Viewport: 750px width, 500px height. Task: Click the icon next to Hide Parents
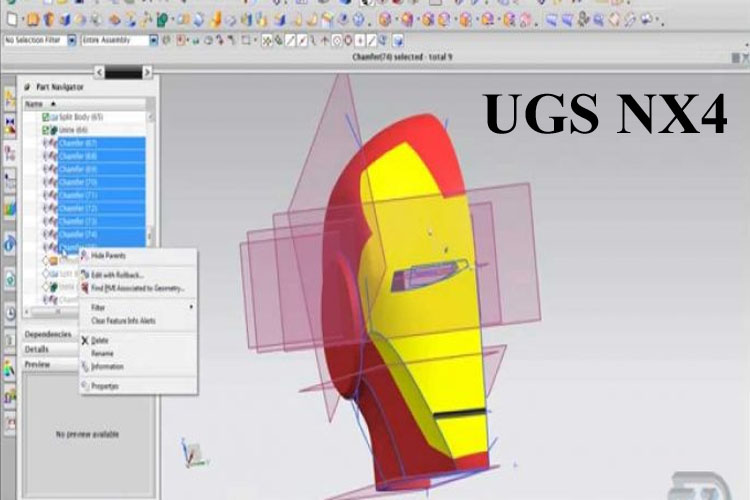[85, 256]
